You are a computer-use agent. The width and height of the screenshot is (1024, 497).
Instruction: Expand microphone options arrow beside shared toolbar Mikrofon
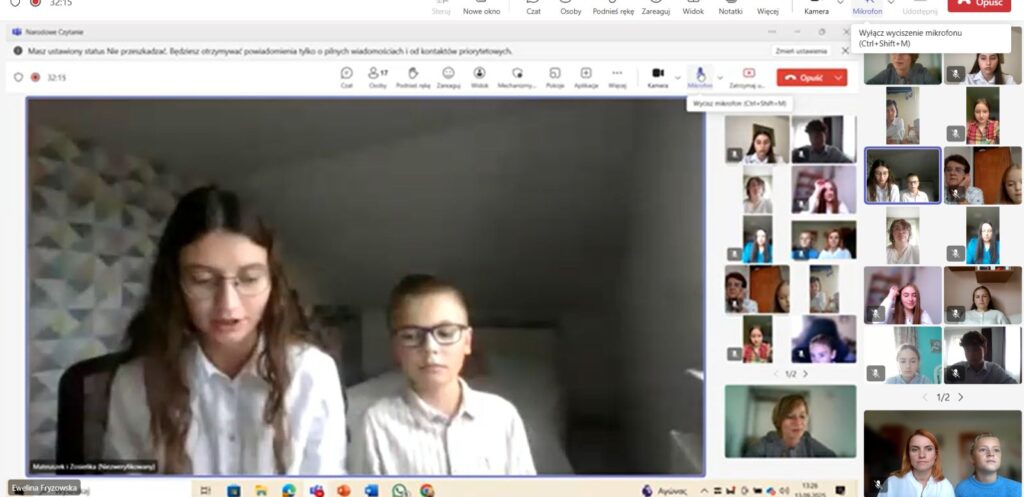click(719, 77)
